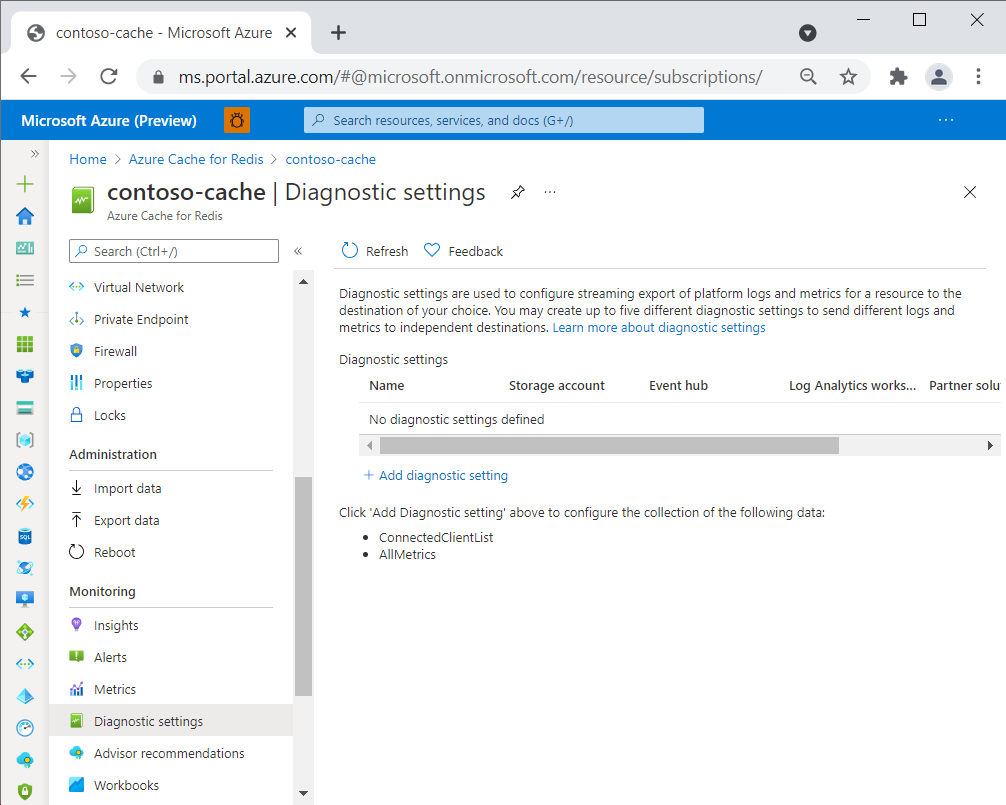
Task: Go to Azure Cache for Redis breadcrumb
Action: pyautogui.click(x=196, y=159)
